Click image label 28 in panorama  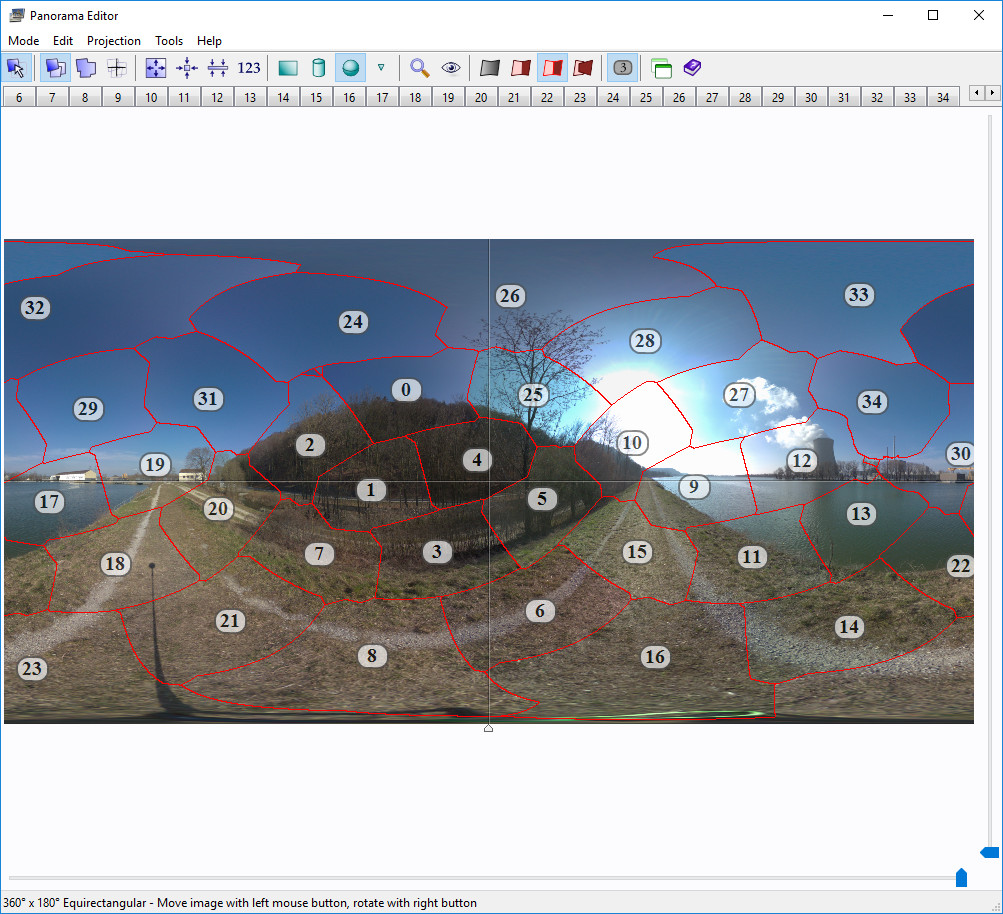click(645, 341)
